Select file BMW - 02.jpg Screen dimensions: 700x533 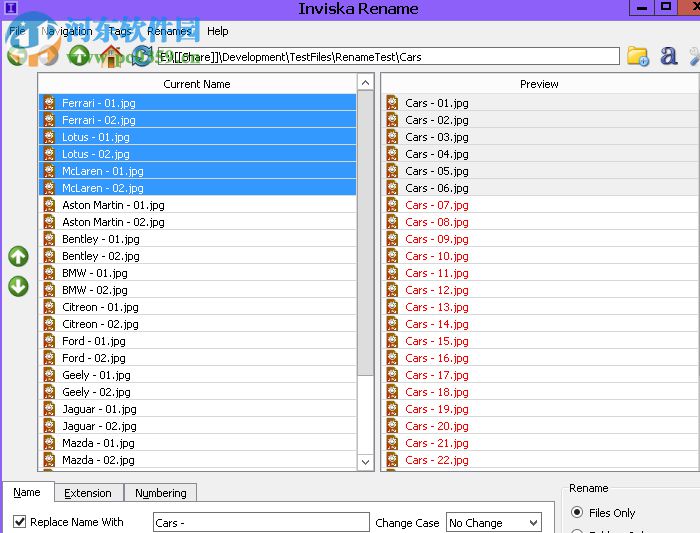coord(197,290)
